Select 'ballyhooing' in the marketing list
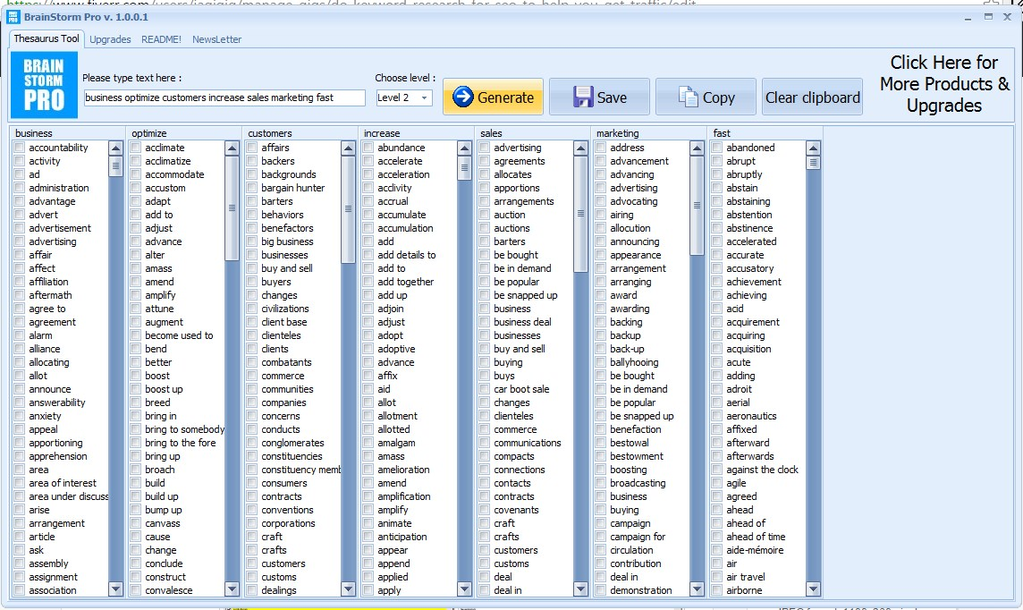This screenshot has height=610, width=1023. click(x=634, y=362)
